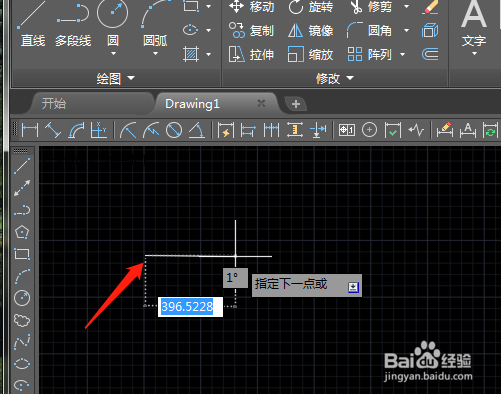Start the 阵列 (Array) command
Screen dimensions: 501x394
point(369,54)
